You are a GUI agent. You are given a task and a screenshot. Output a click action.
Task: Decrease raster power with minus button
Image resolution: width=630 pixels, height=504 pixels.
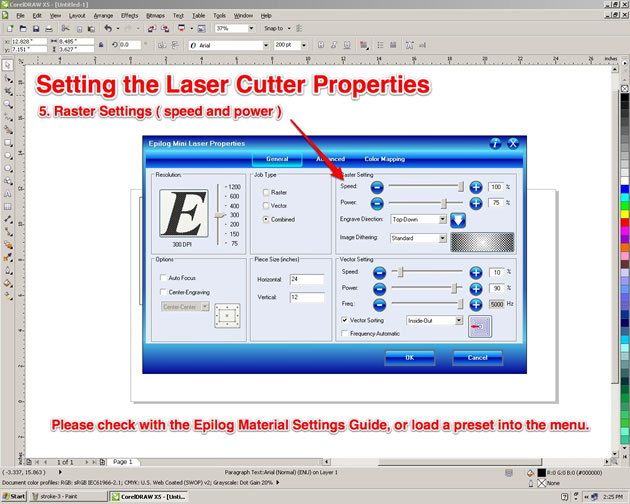click(x=377, y=203)
